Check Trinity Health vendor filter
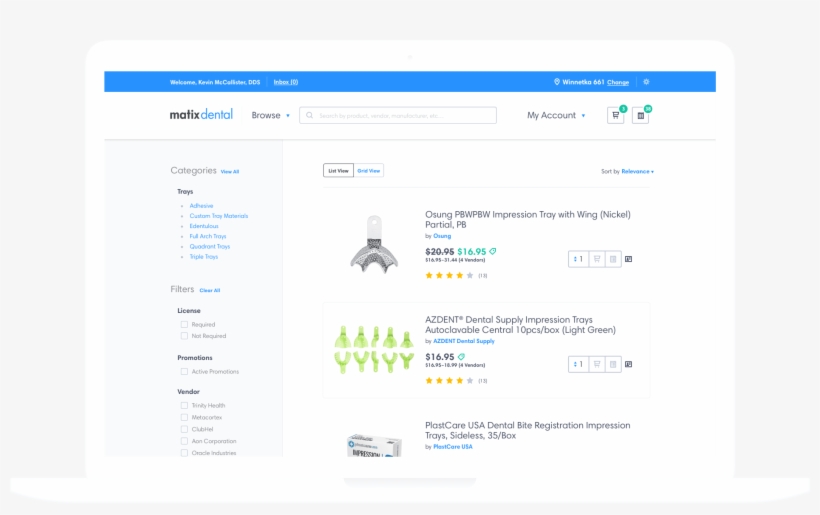The width and height of the screenshot is (820, 515). click(x=184, y=406)
